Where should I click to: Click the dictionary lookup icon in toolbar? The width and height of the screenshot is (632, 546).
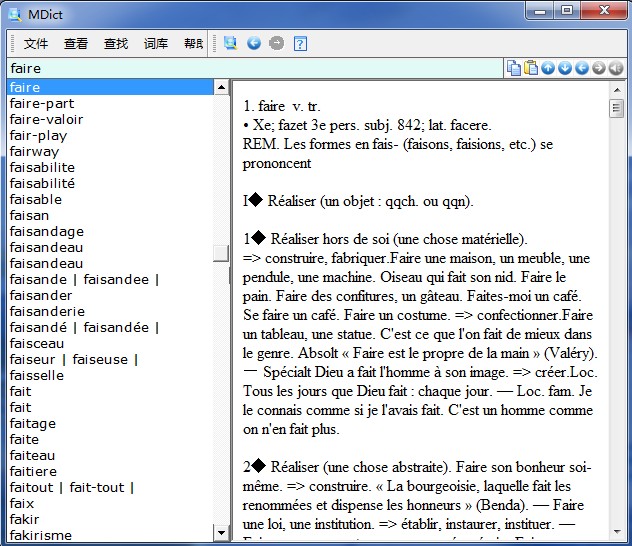pyautogui.click(x=231, y=43)
